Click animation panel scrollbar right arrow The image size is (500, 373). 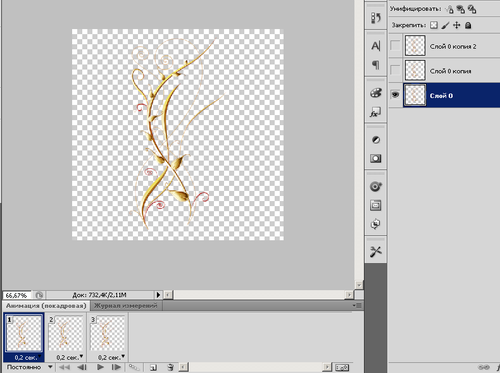pos(328,367)
